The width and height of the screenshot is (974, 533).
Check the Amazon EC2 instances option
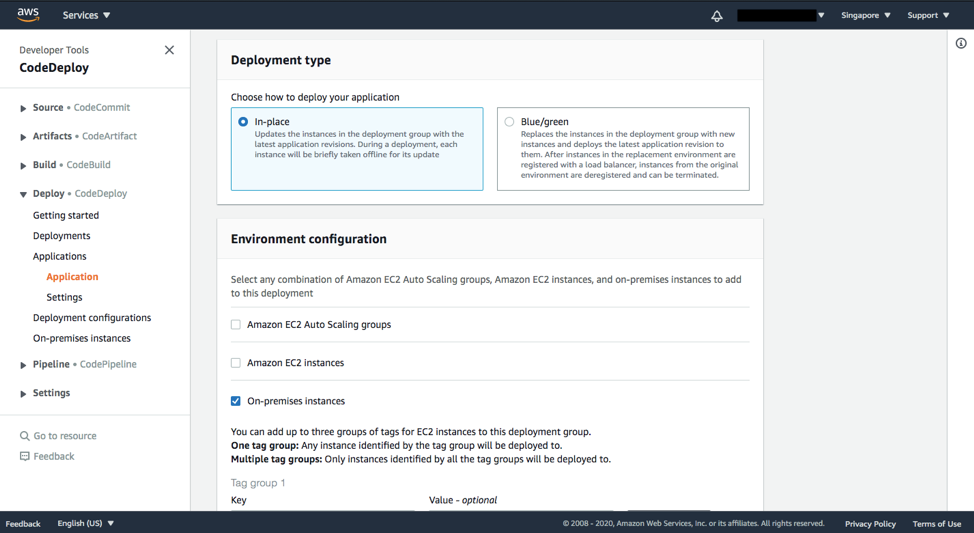[235, 363]
